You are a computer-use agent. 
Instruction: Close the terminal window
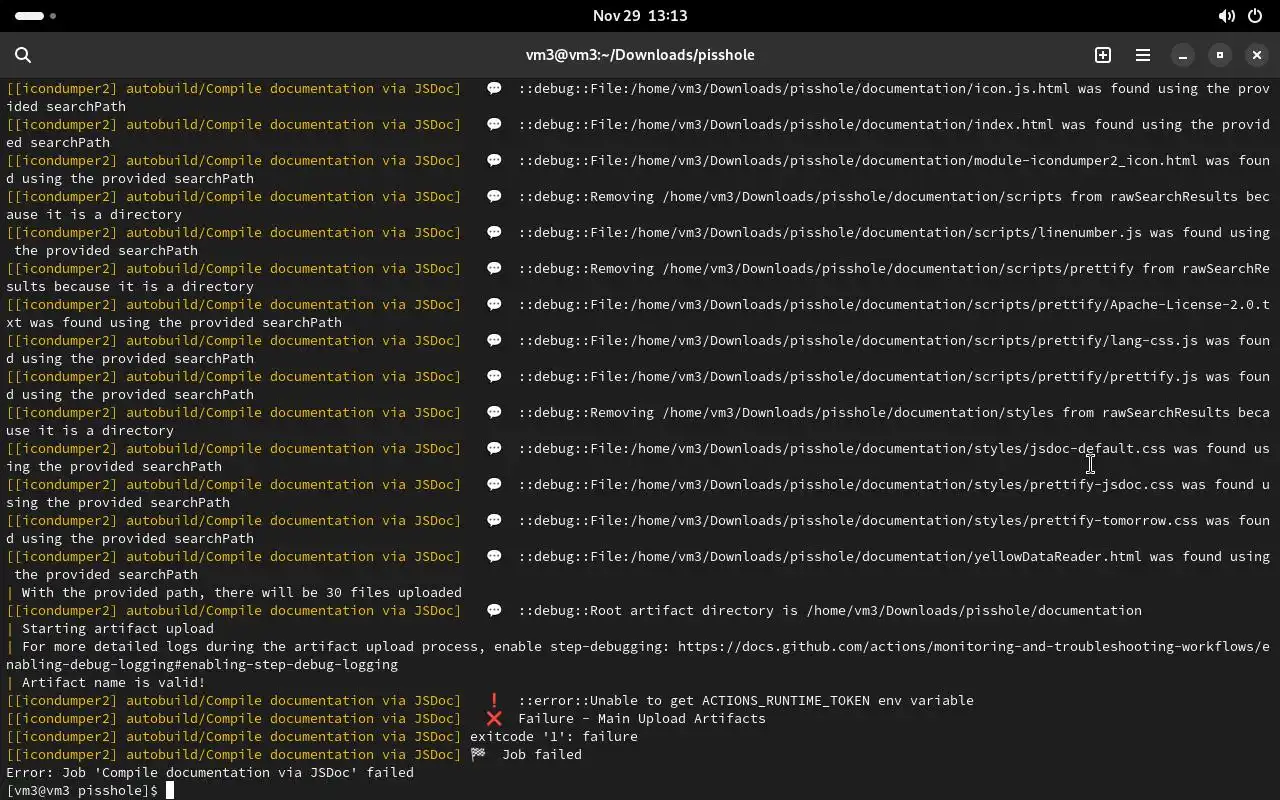[1256, 55]
